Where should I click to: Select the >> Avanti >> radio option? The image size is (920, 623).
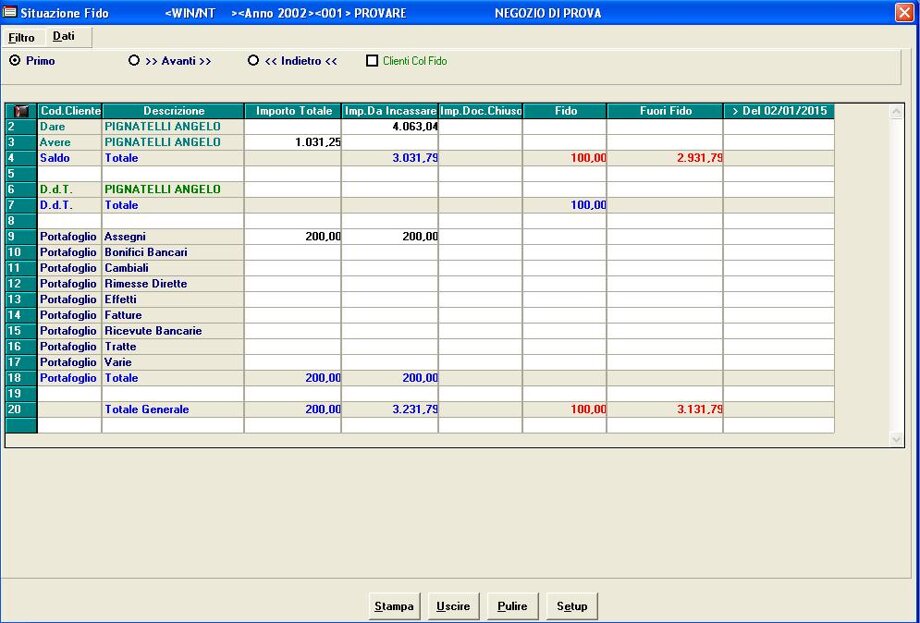click(134, 61)
